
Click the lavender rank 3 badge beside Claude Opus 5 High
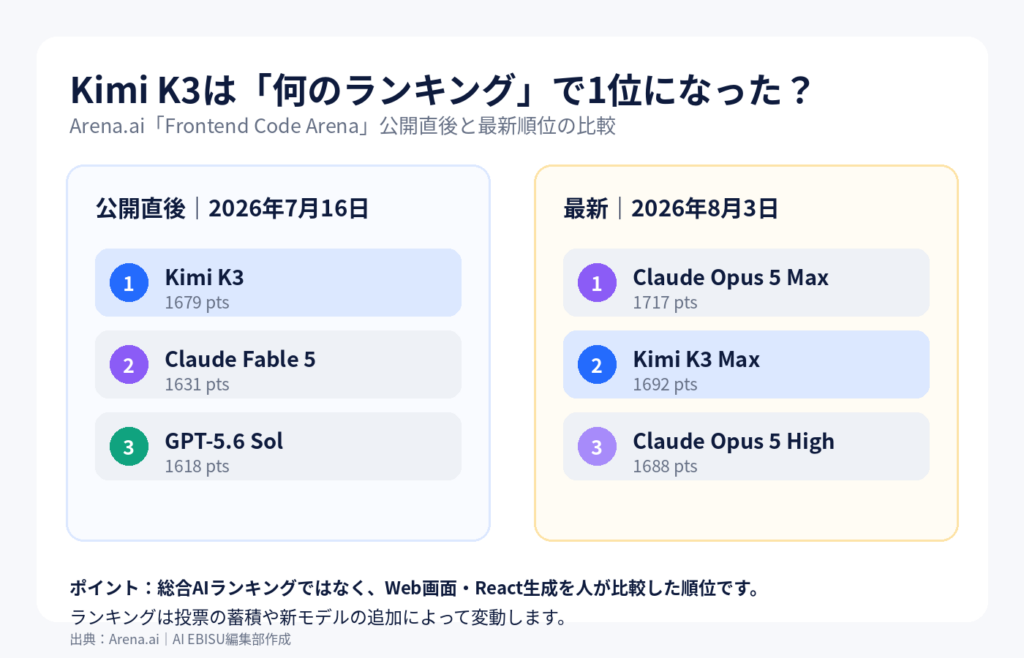[x=597, y=446]
